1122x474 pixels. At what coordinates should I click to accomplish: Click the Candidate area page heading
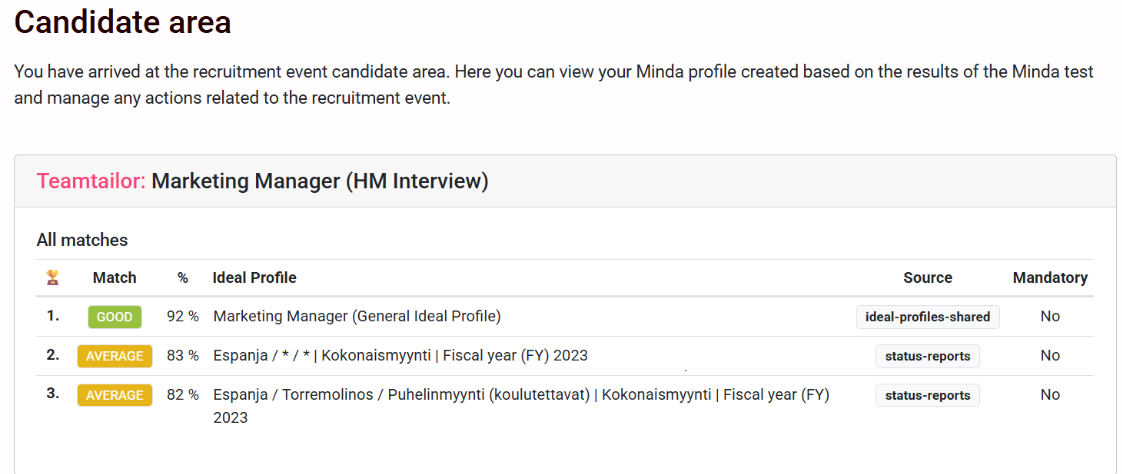[x=122, y=22]
